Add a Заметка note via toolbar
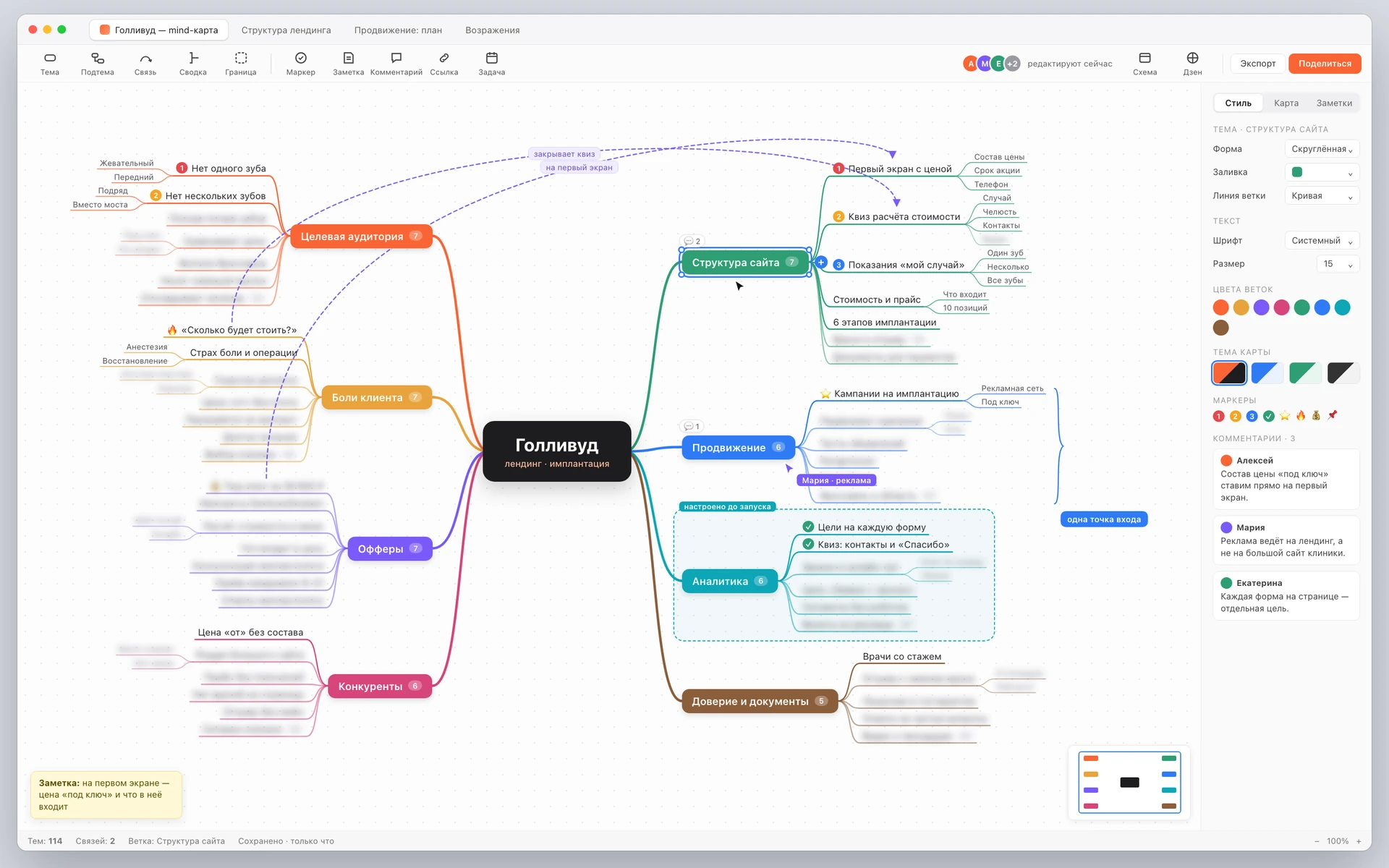This screenshot has height=868, width=1389. (349, 64)
